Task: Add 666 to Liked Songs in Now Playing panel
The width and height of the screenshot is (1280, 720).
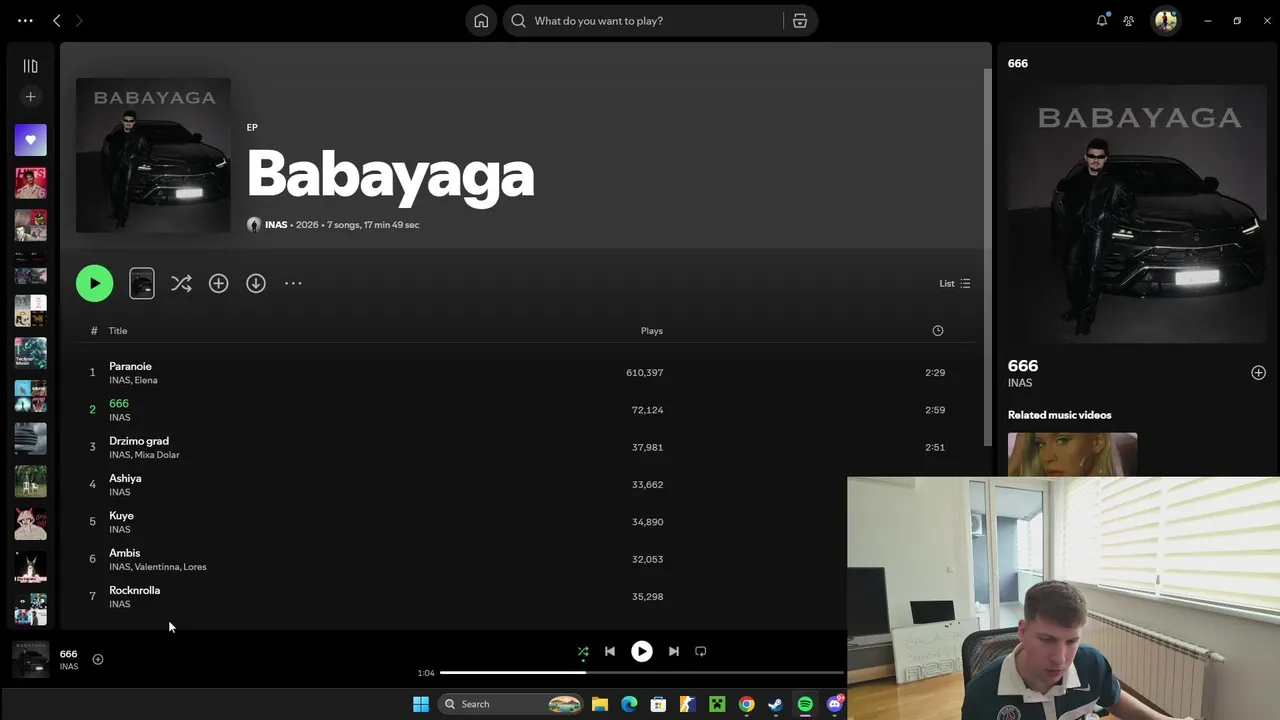Action: pos(1258,372)
